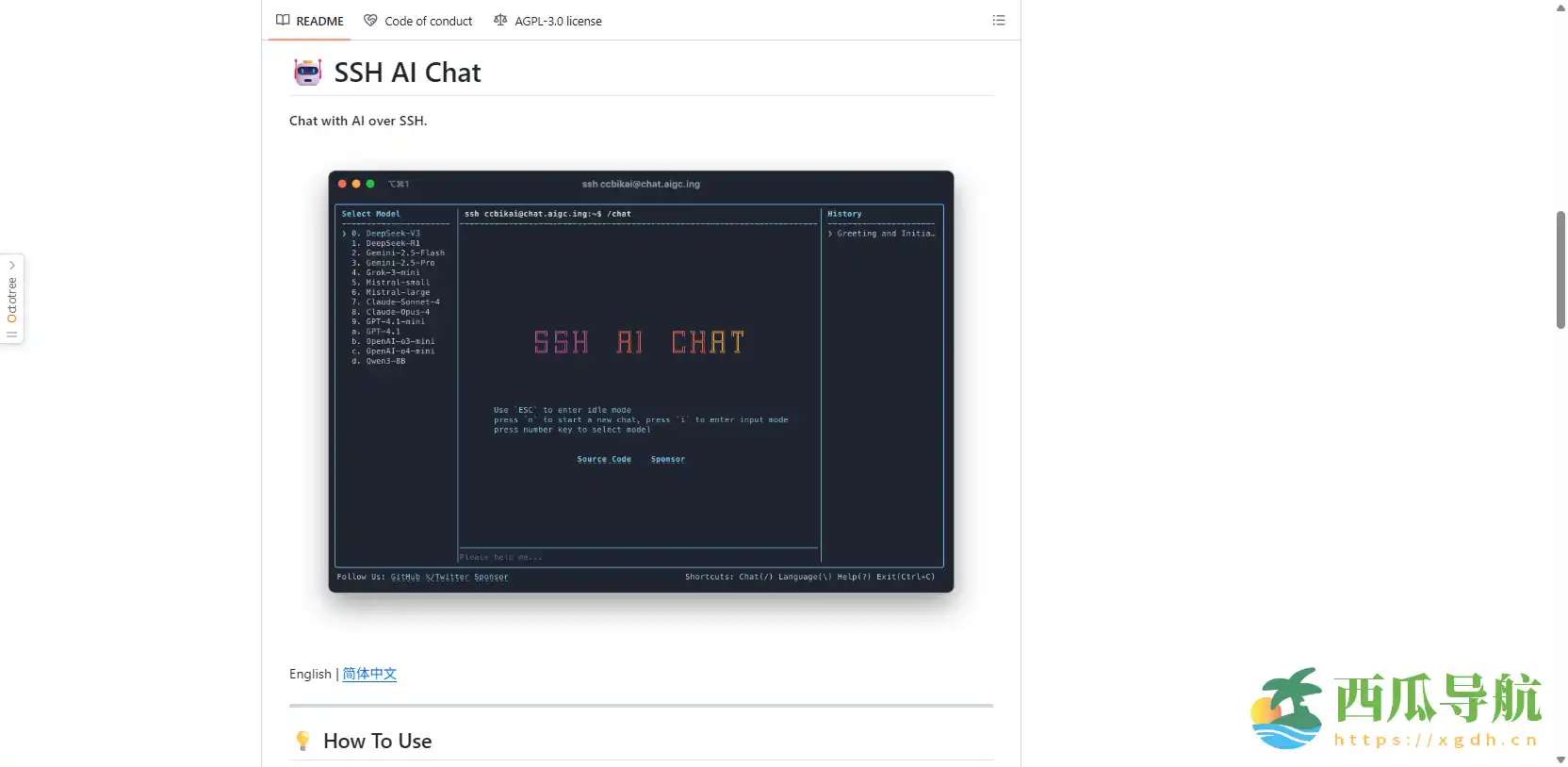Screen dimensions: 1568x767
Task: Click the red dot in the terminal title bar
Action: (x=342, y=184)
